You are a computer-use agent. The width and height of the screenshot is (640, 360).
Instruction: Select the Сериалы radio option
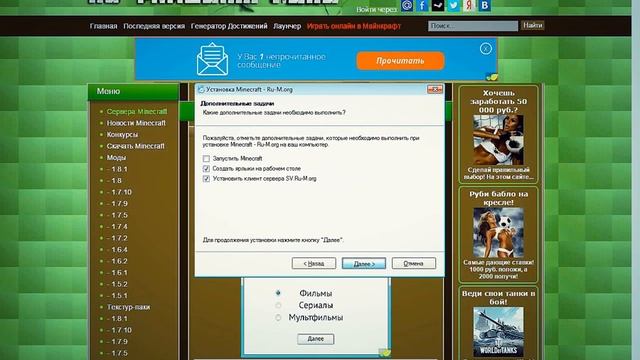278,305
